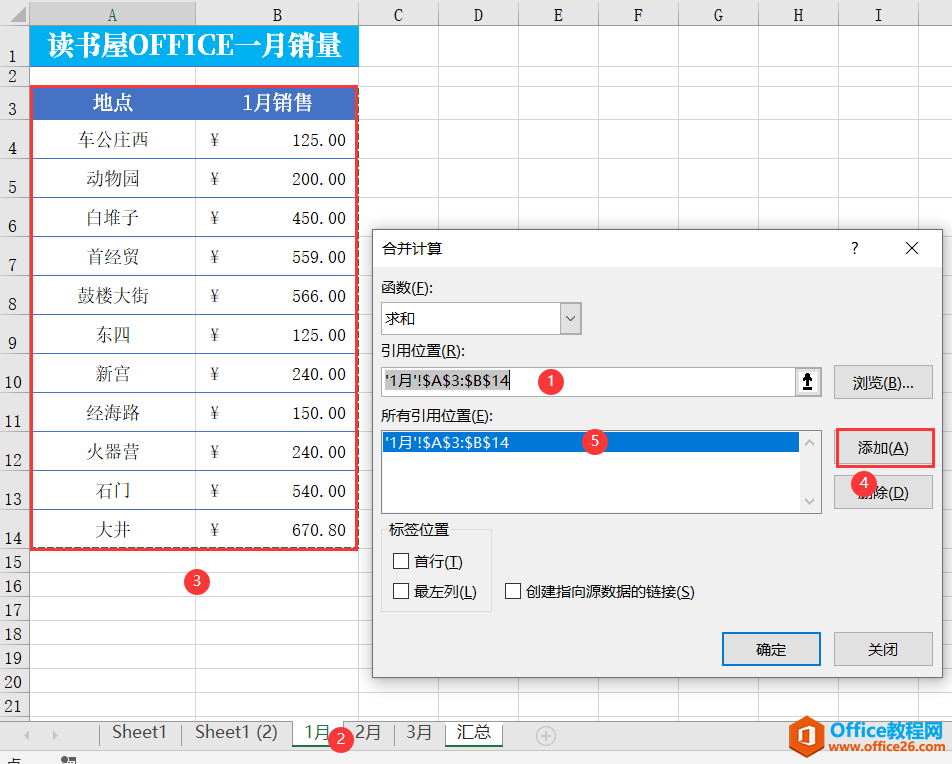The image size is (952, 764).
Task: Switch to the 2月 sheet tab
Action: click(x=370, y=732)
